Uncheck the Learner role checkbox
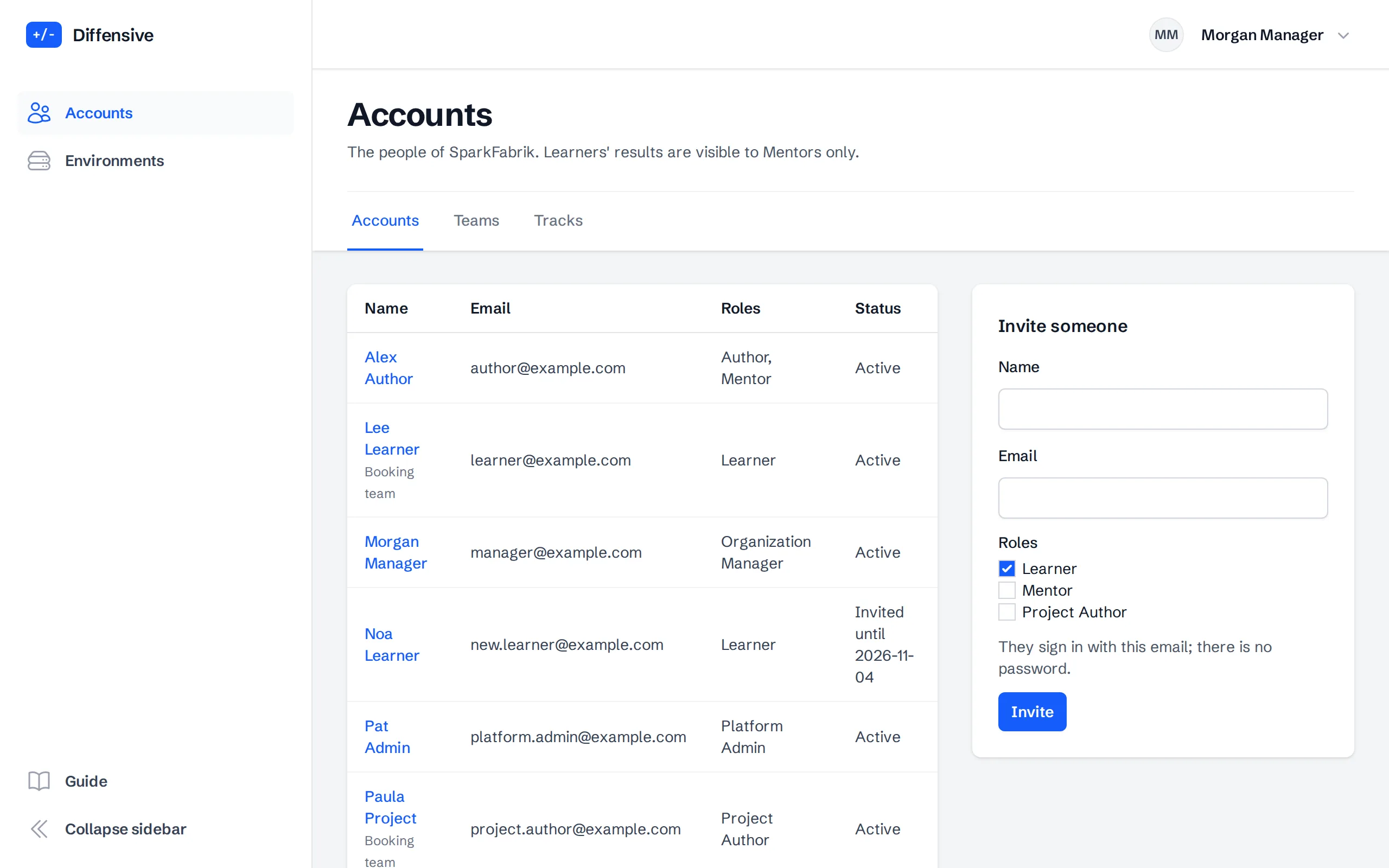The image size is (1389, 868). 1006,569
